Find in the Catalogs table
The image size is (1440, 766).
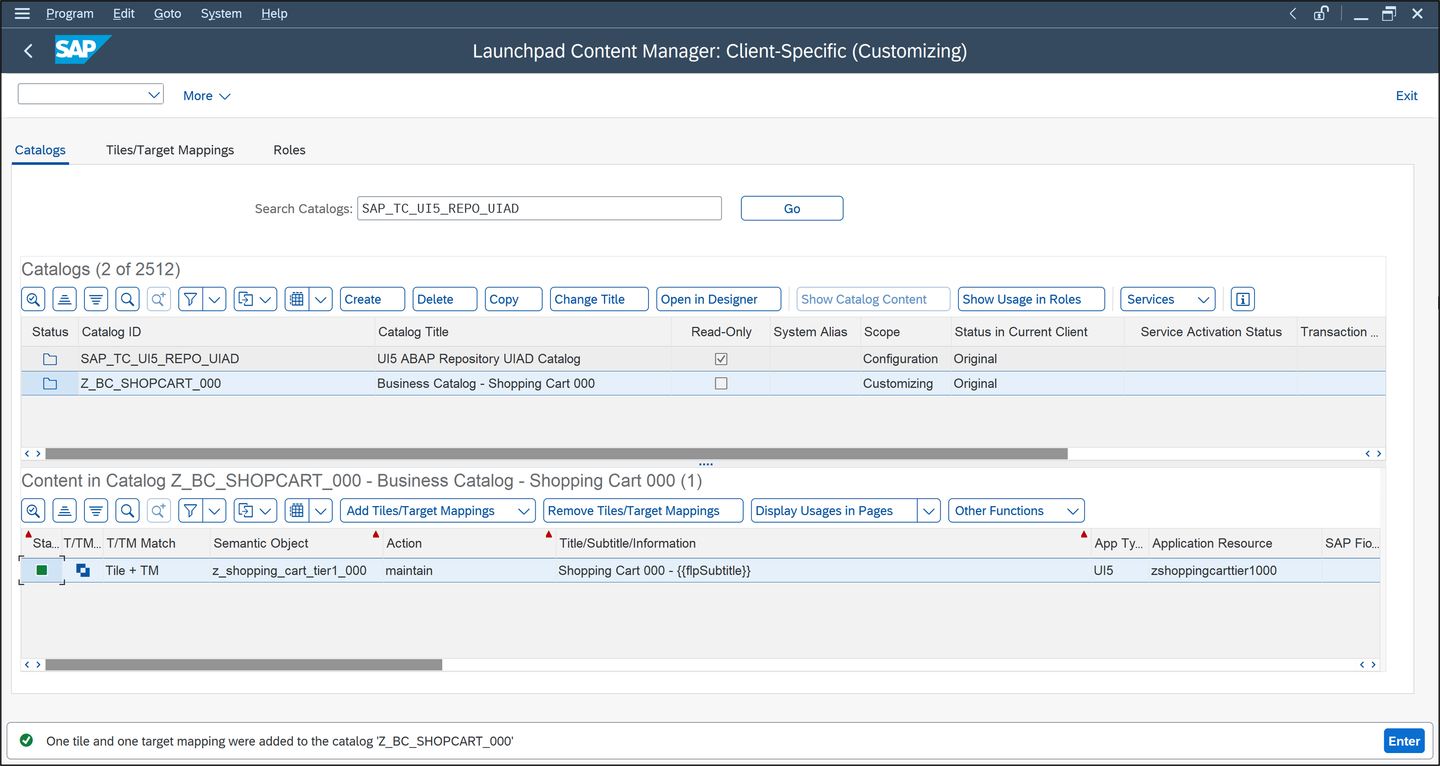pyautogui.click(x=127, y=299)
